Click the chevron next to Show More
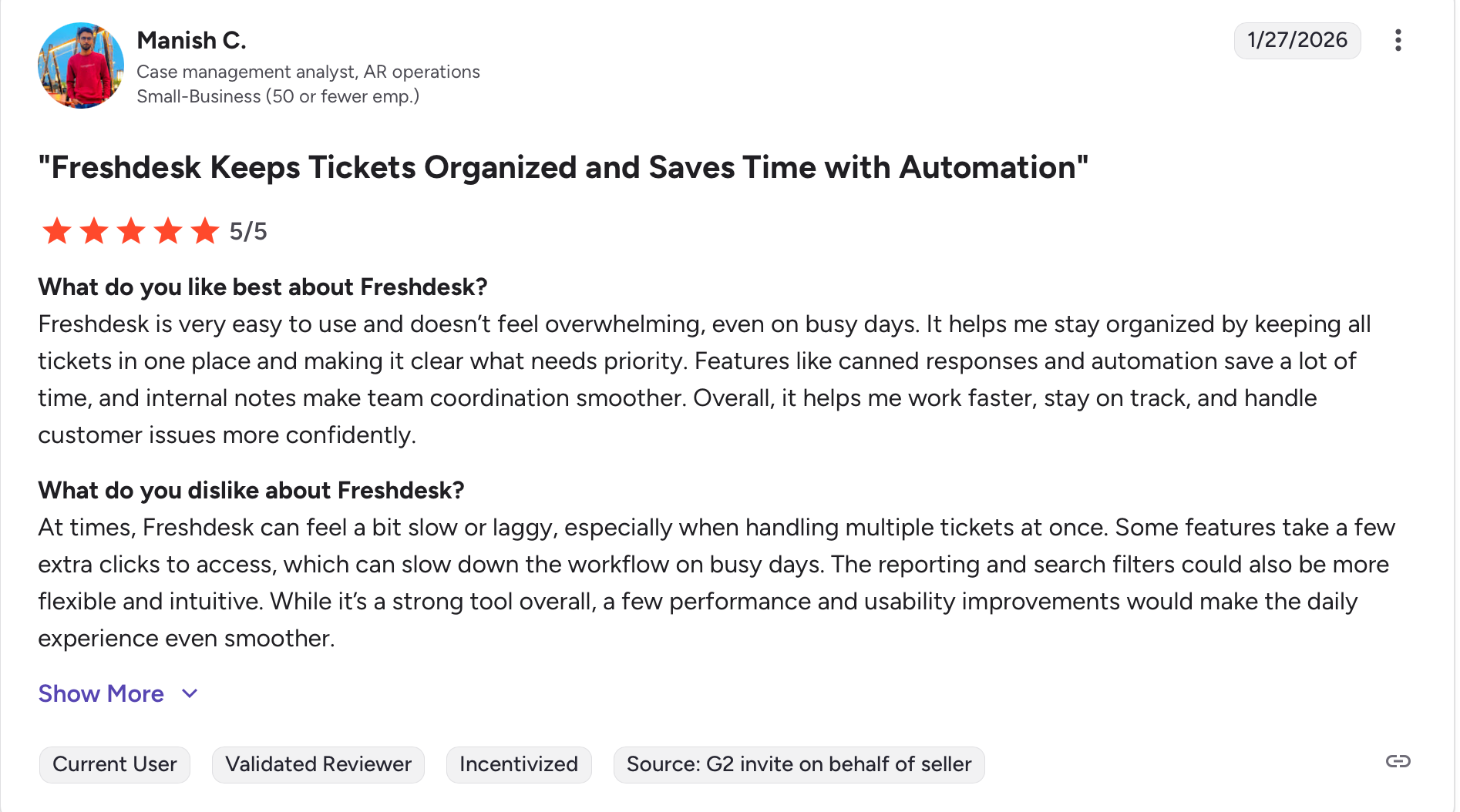 click(x=190, y=693)
